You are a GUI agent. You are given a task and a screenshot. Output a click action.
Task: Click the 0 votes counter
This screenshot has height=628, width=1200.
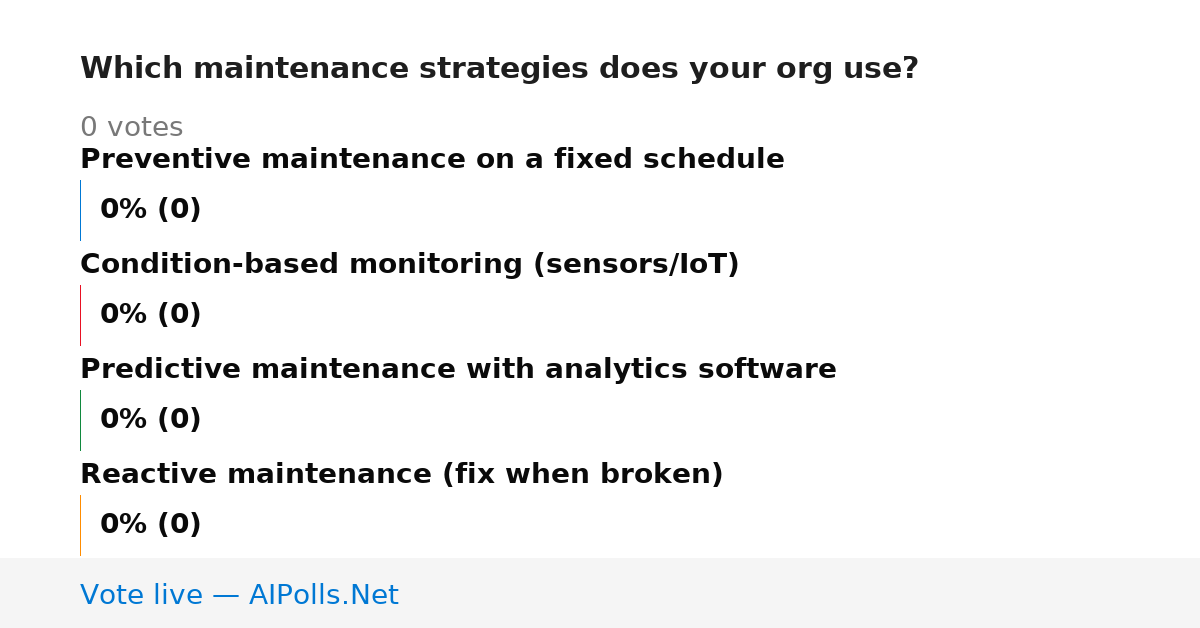[131, 128]
